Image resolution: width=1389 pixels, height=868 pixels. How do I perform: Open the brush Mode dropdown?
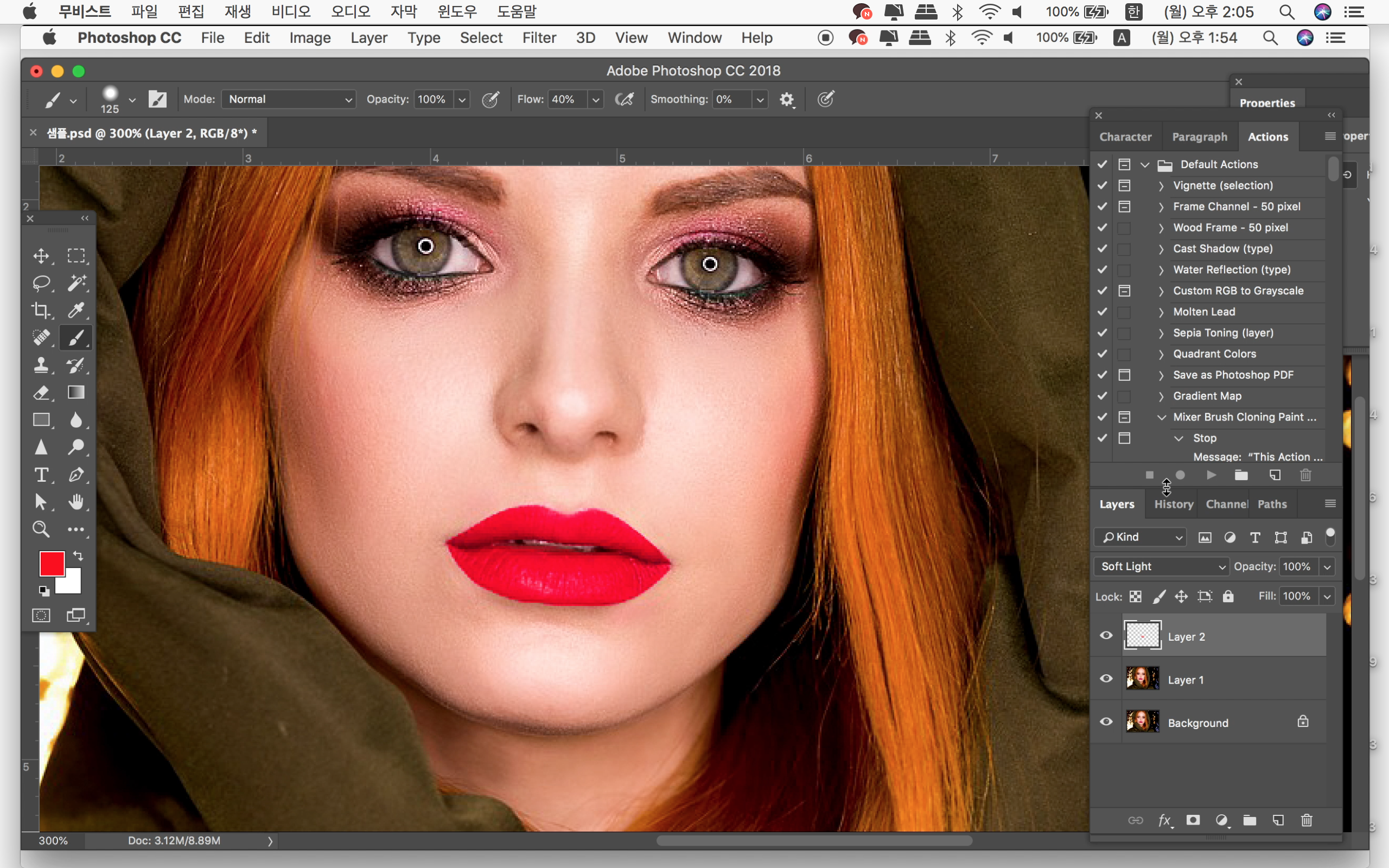tap(289, 99)
